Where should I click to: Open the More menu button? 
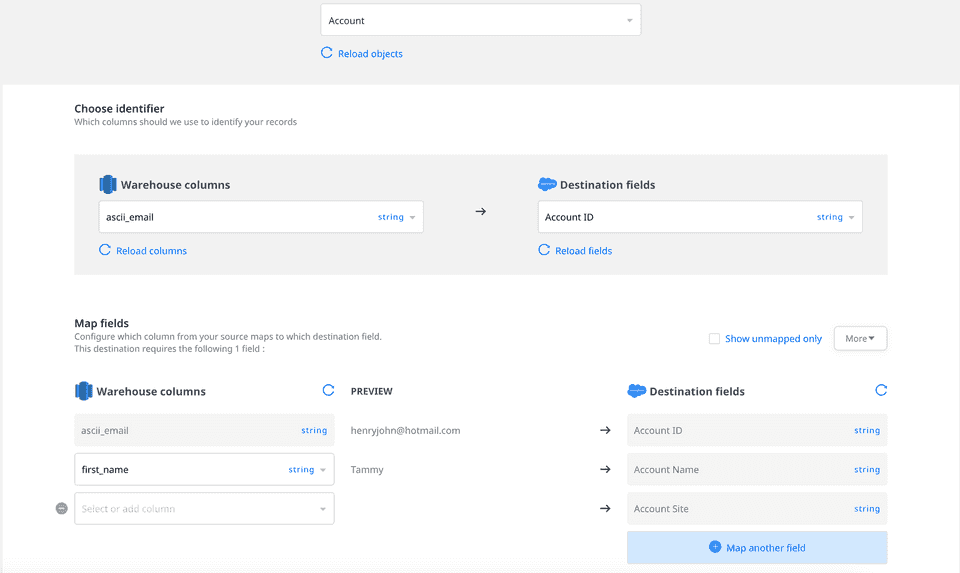(x=860, y=339)
